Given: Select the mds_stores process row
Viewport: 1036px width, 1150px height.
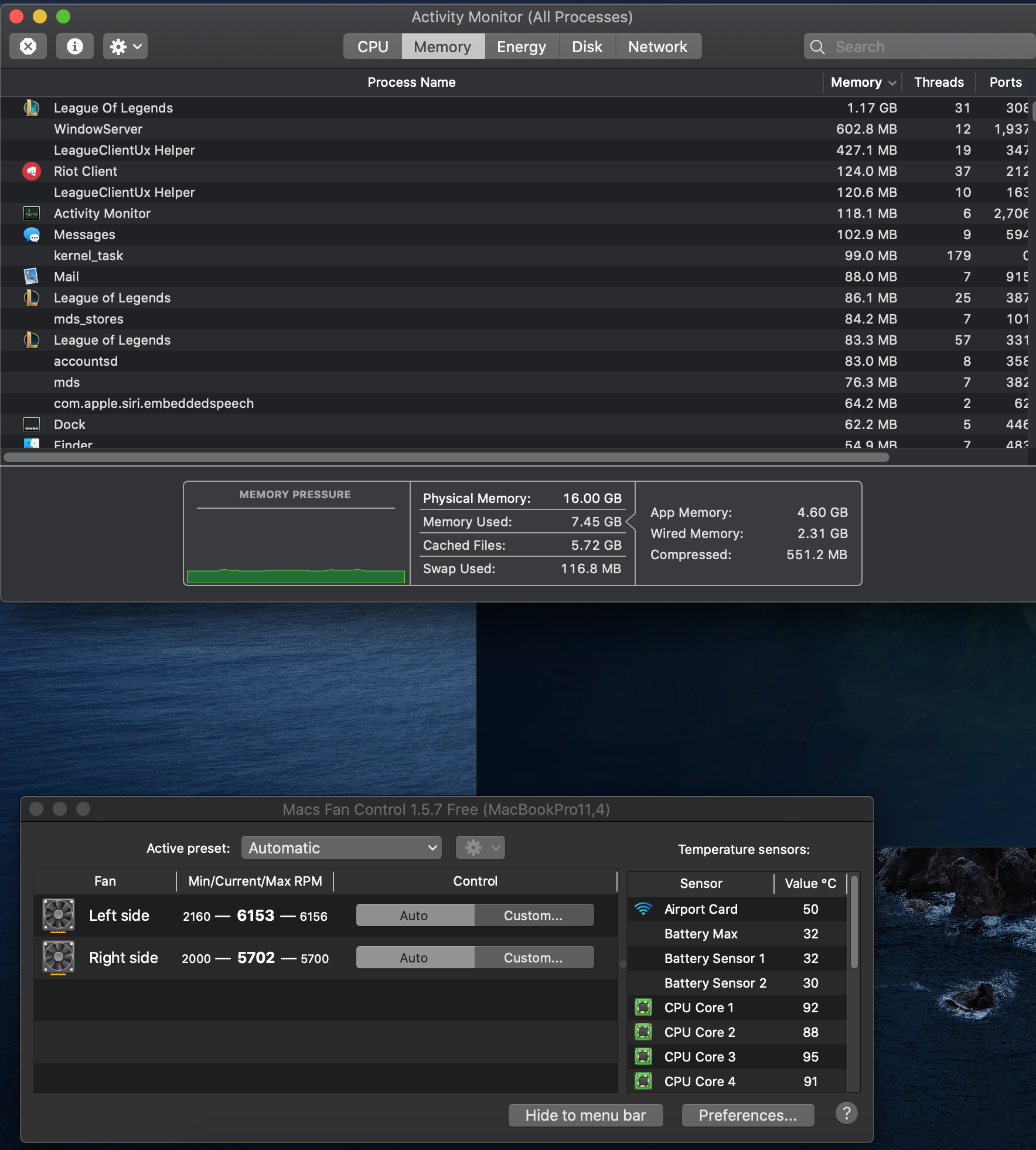Looking at the screenshot, I should 514,319.
